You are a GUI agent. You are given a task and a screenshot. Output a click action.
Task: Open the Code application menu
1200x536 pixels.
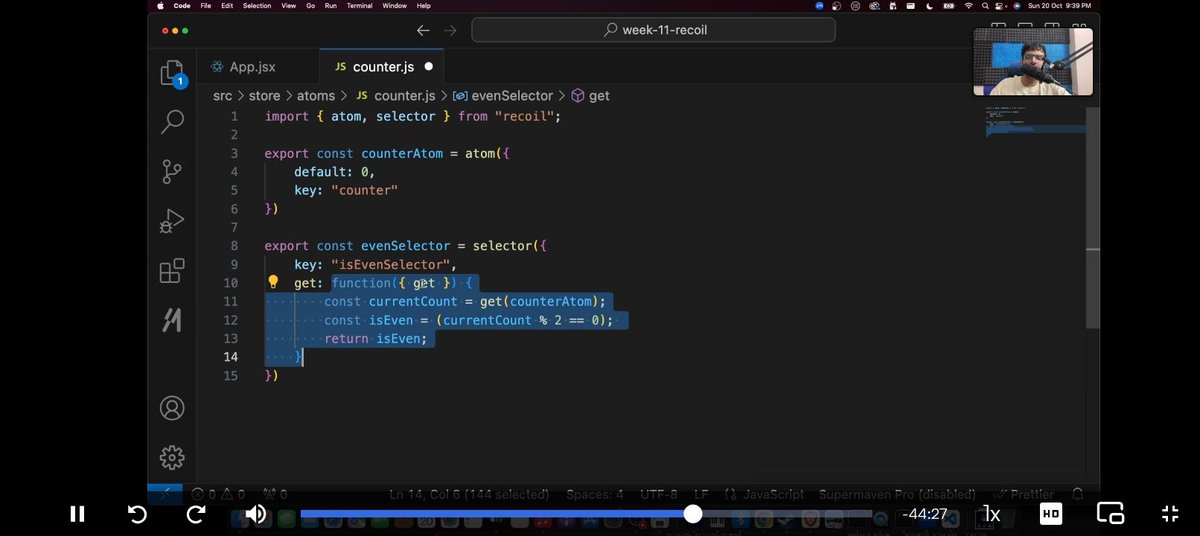point(182,5)
